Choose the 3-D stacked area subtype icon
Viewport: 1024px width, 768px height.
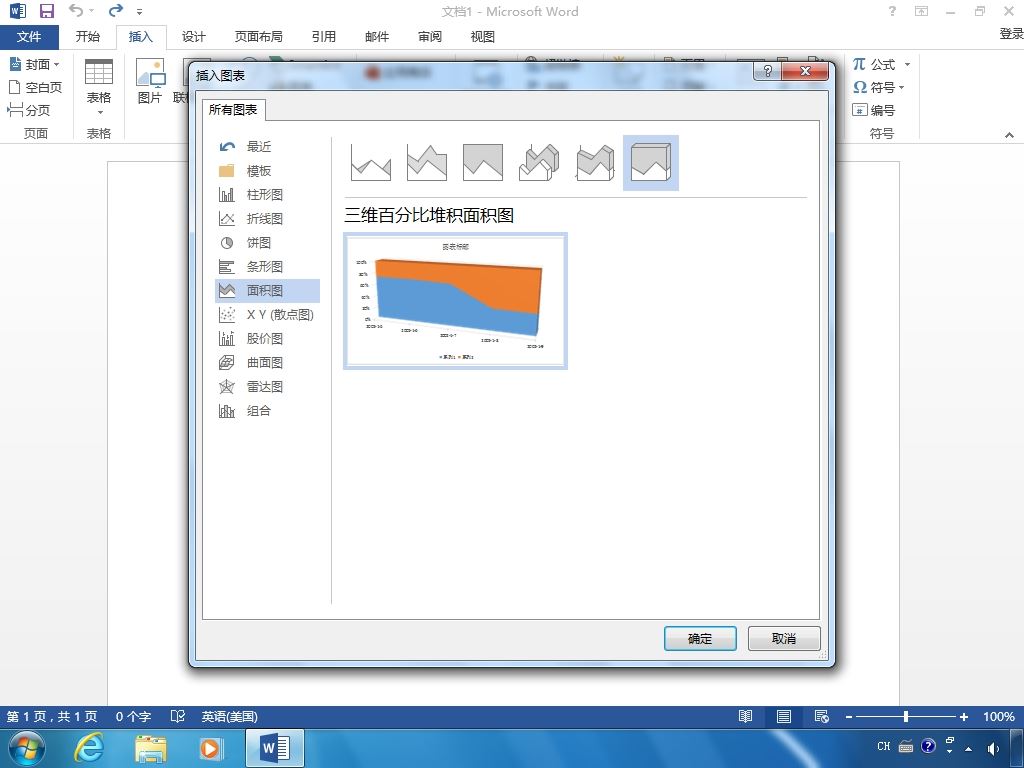click(x=595, y=163)
